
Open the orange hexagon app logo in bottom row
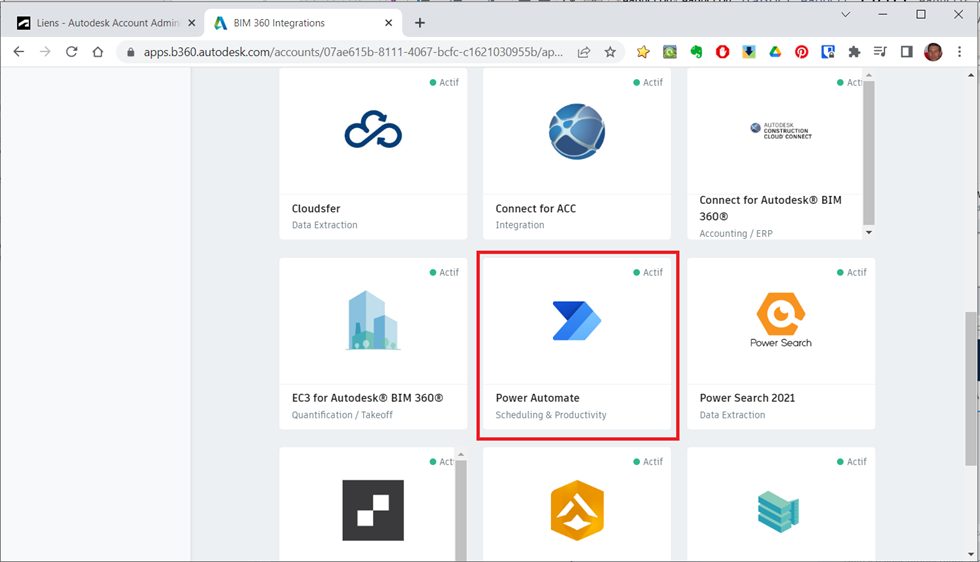click(576, 510)
